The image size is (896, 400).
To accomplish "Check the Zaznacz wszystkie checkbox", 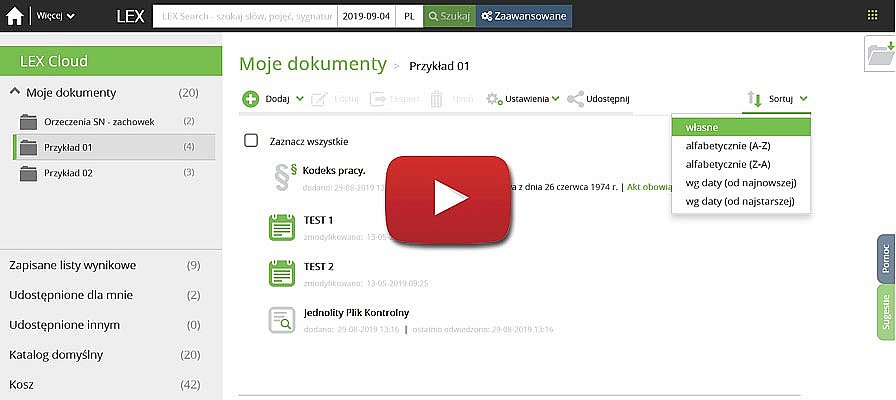I will (251, 141).
